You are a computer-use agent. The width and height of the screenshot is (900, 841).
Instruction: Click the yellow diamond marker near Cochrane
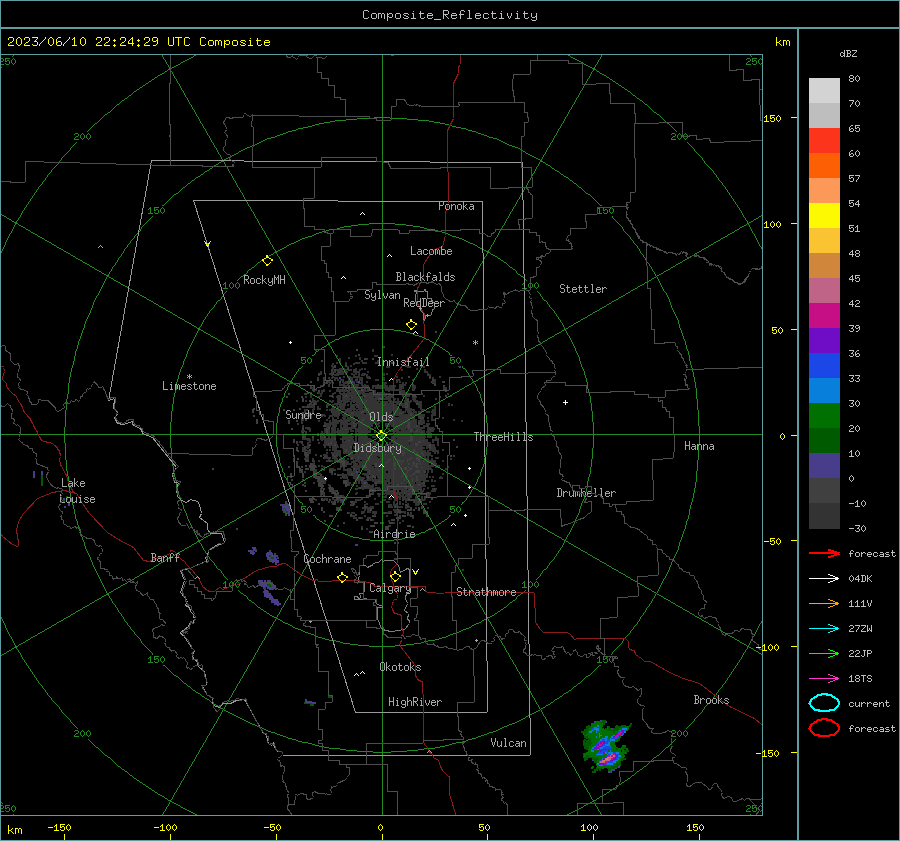(x=342, y=578)
